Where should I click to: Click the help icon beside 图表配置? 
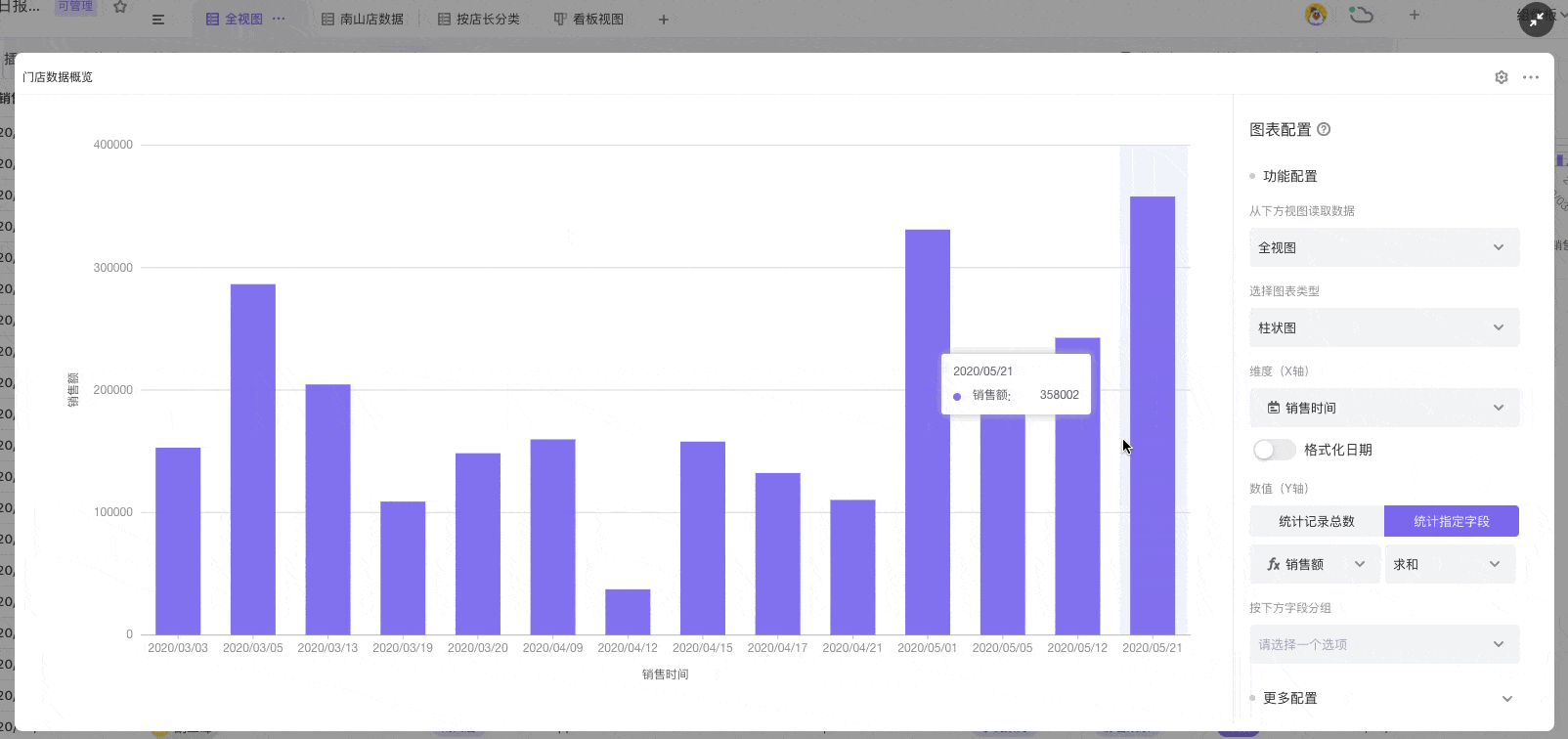tap(1324, 129)
